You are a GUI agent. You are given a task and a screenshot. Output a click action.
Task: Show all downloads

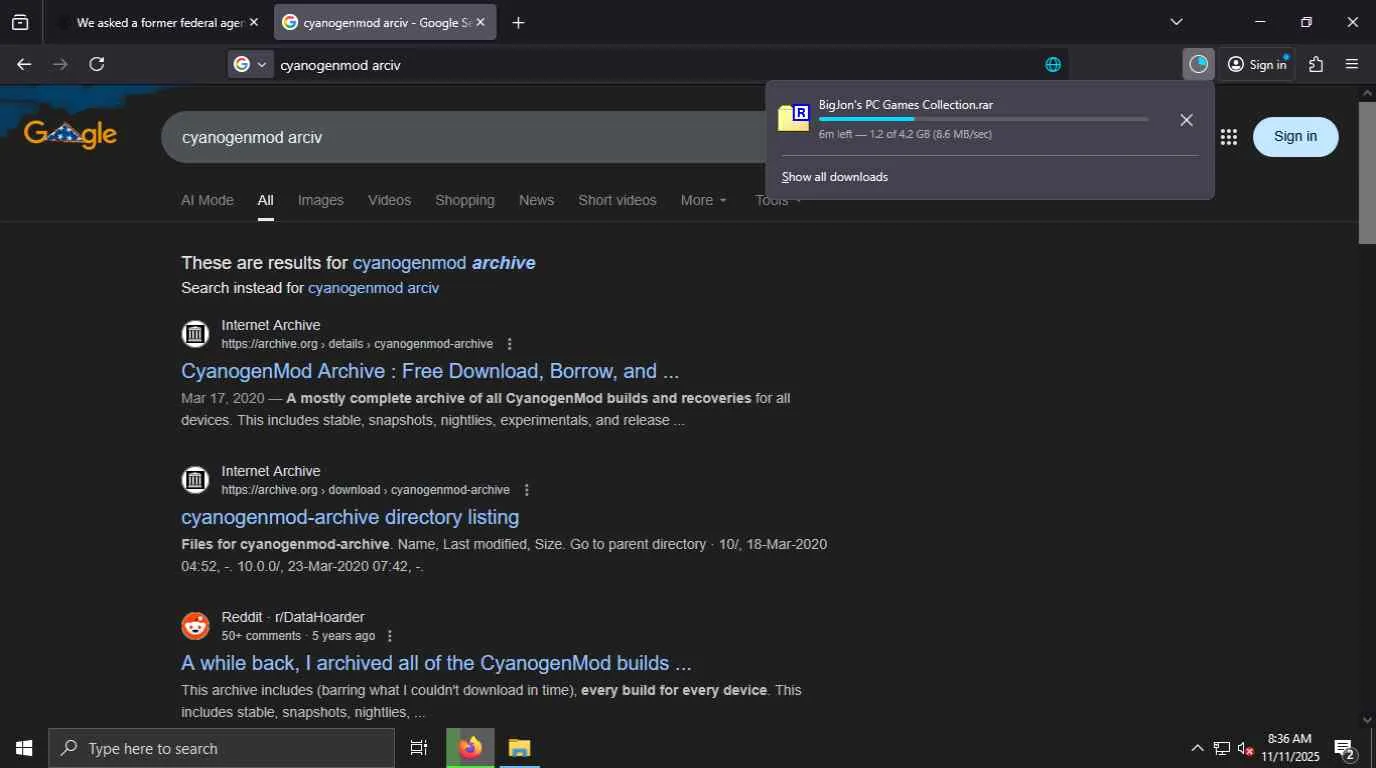pos(834,177)
